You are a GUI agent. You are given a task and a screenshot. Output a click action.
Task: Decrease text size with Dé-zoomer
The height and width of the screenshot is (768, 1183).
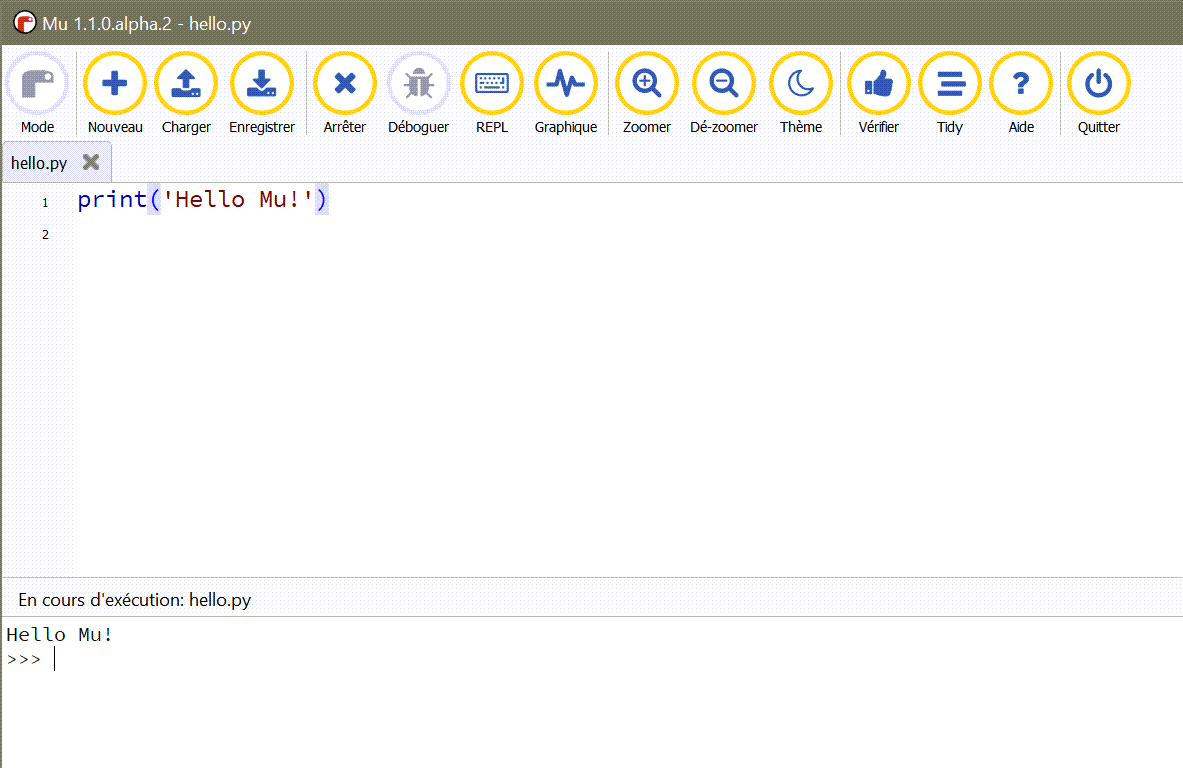(724, 94)
